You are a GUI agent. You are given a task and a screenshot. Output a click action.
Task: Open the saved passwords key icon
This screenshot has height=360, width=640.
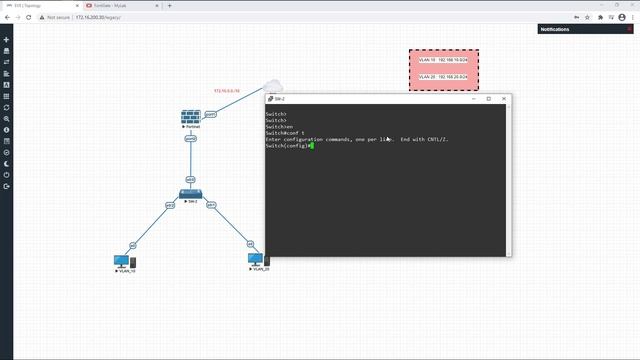click(576, 18)
